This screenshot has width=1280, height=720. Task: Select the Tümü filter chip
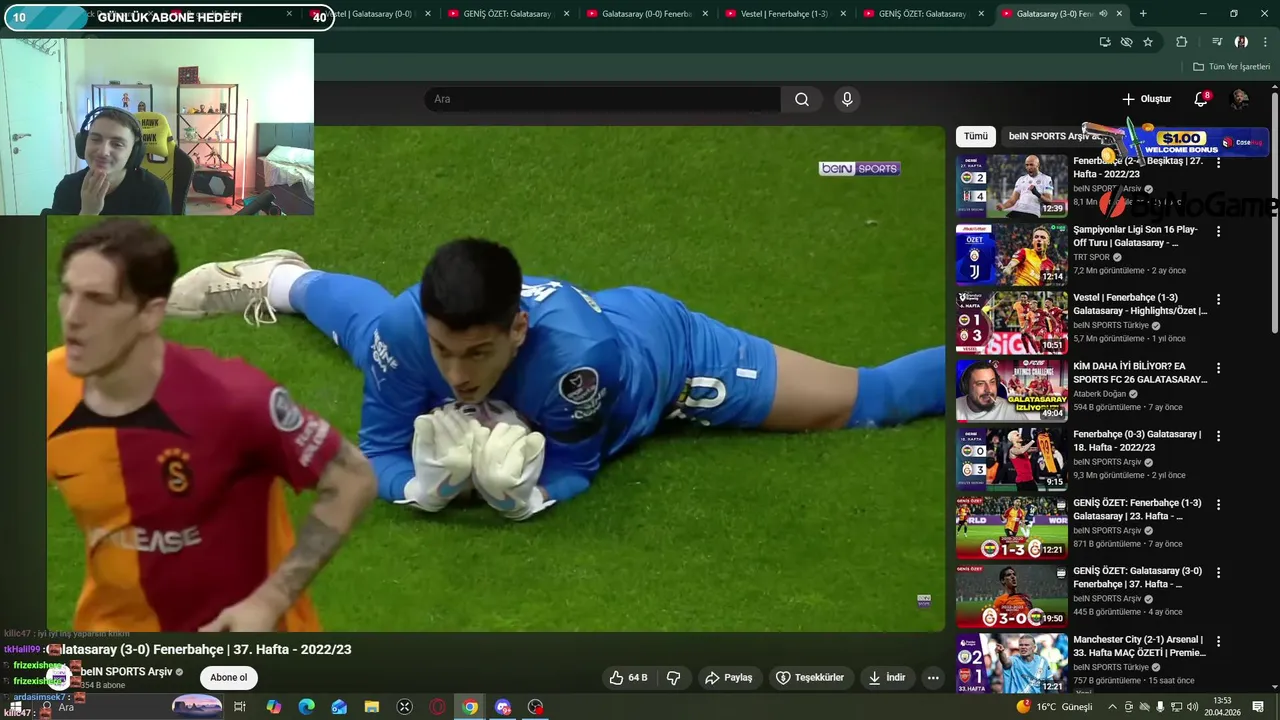tap(976, 136)
